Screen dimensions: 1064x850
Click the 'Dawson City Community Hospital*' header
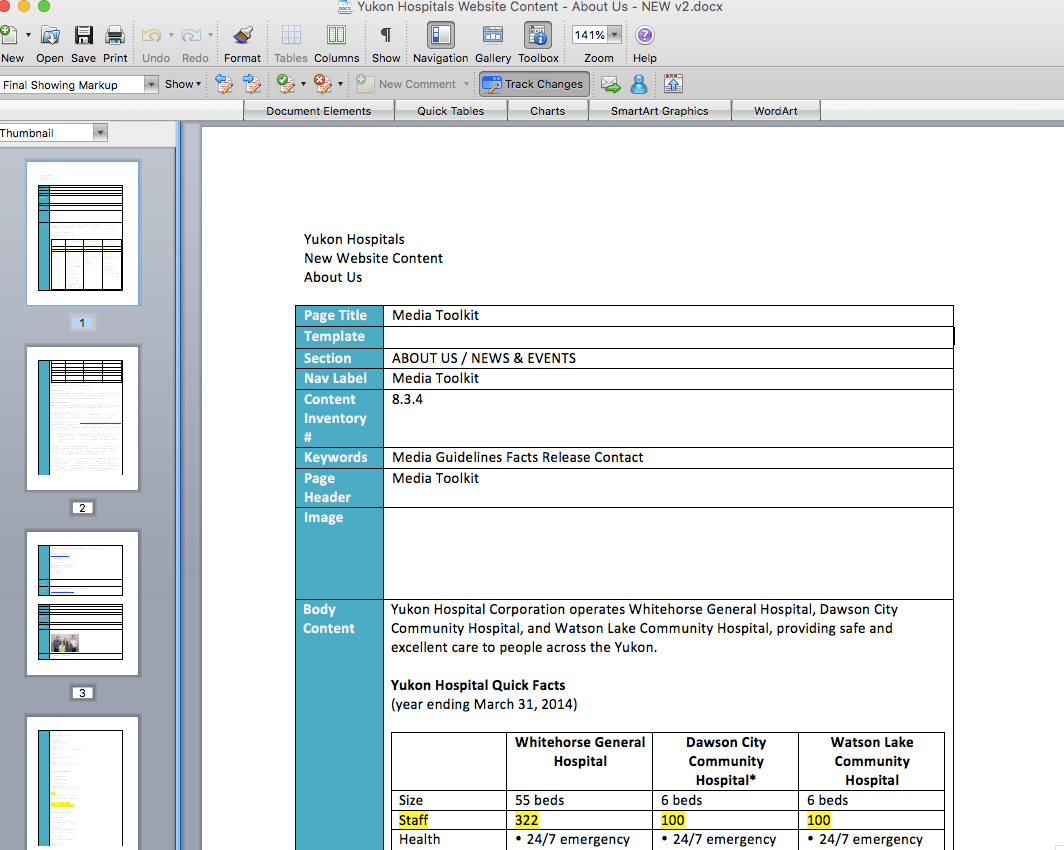tap(725, 761)
